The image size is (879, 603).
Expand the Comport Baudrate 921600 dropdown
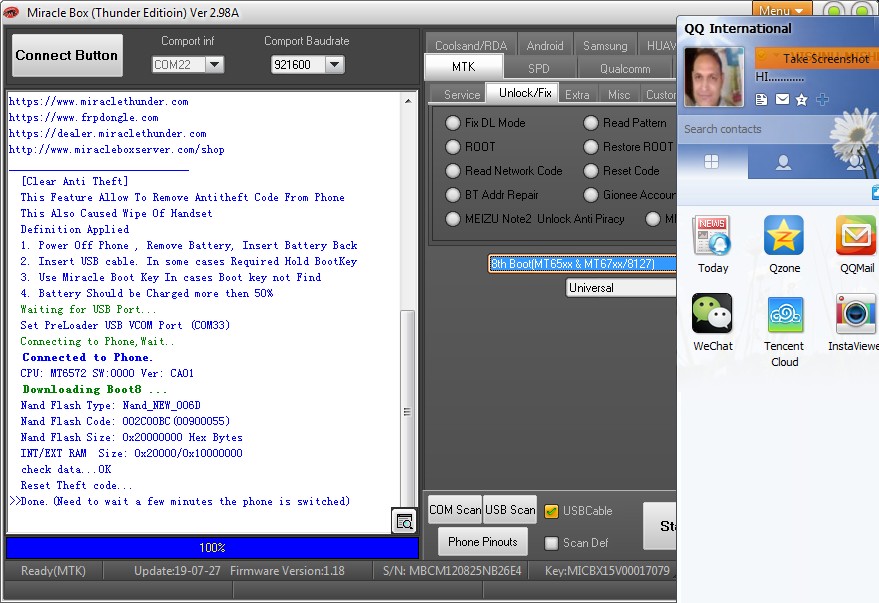335,64
